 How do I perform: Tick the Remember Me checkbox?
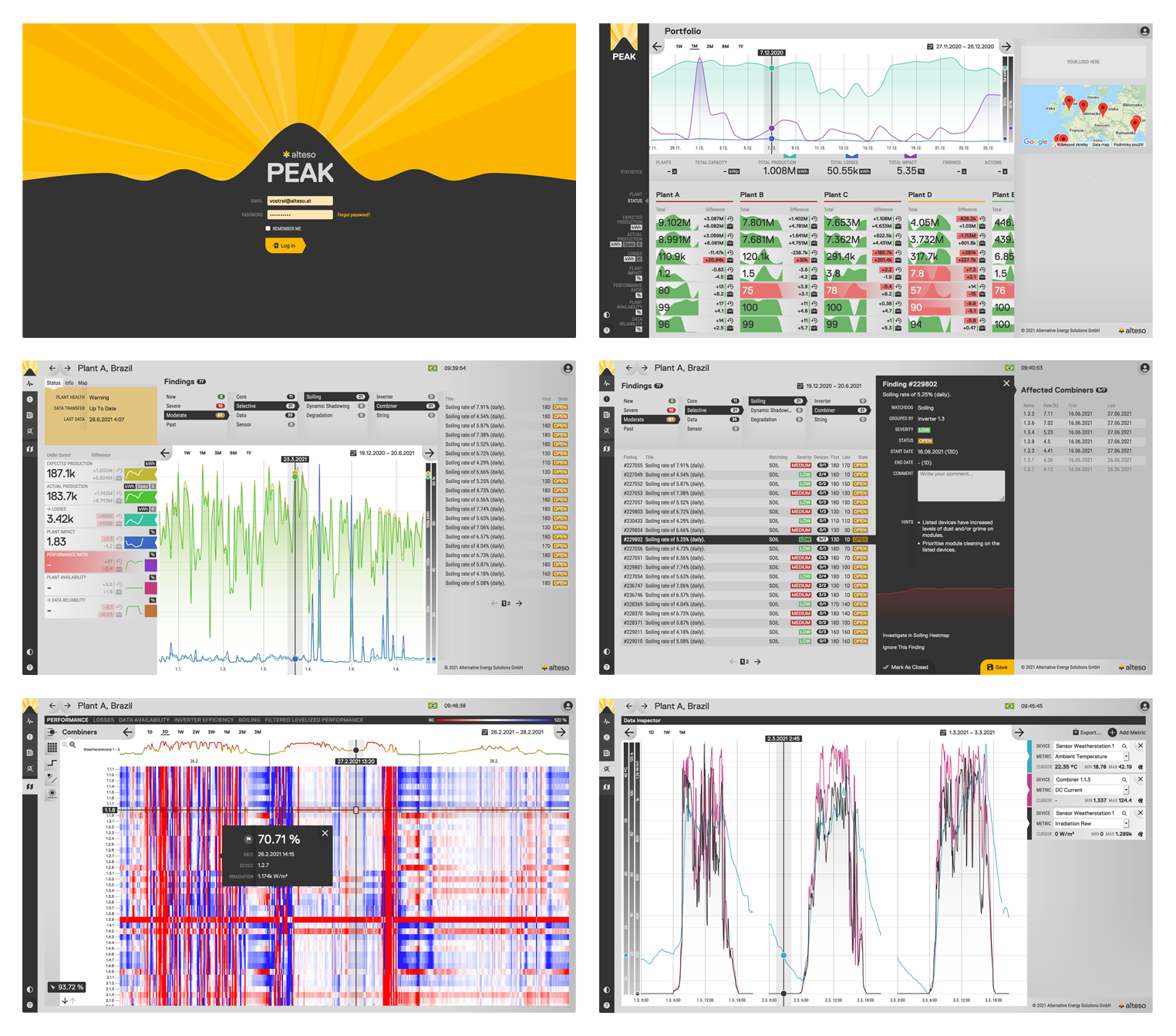pos(268,228)
